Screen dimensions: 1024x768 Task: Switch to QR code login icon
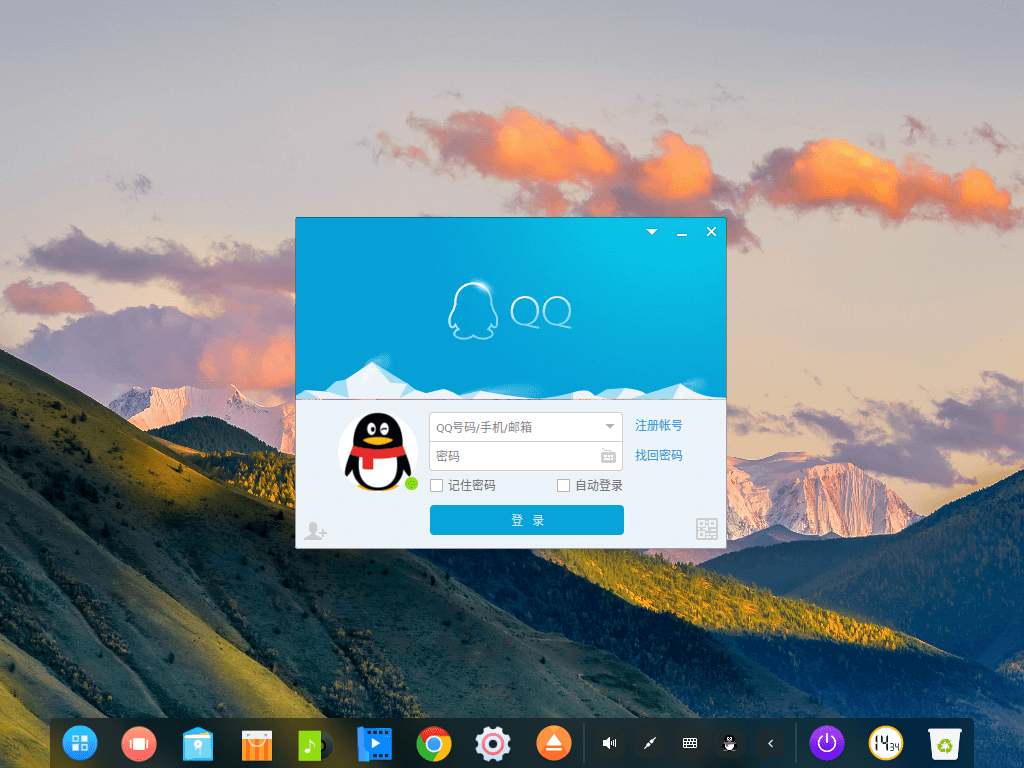[x=707, y=528]
